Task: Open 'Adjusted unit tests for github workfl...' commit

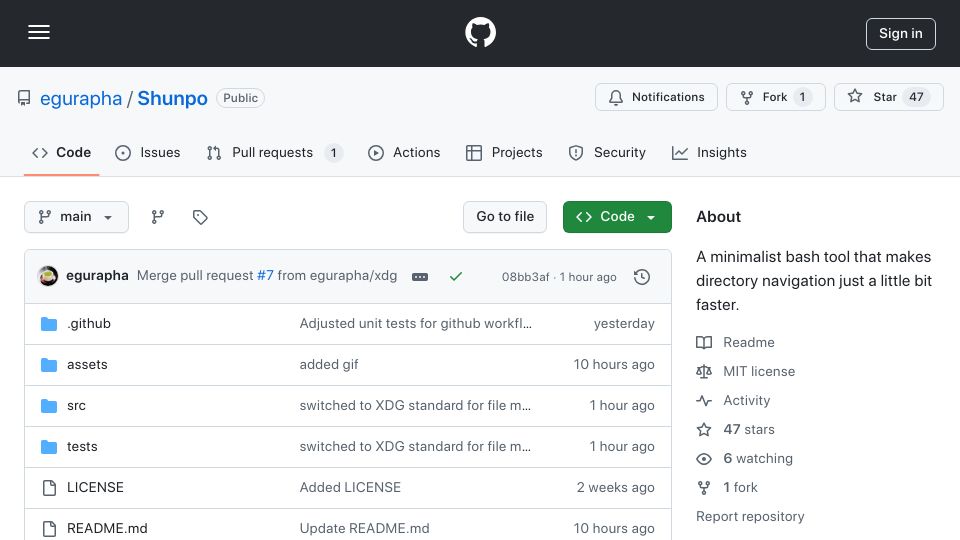Action: pos(416,323)
